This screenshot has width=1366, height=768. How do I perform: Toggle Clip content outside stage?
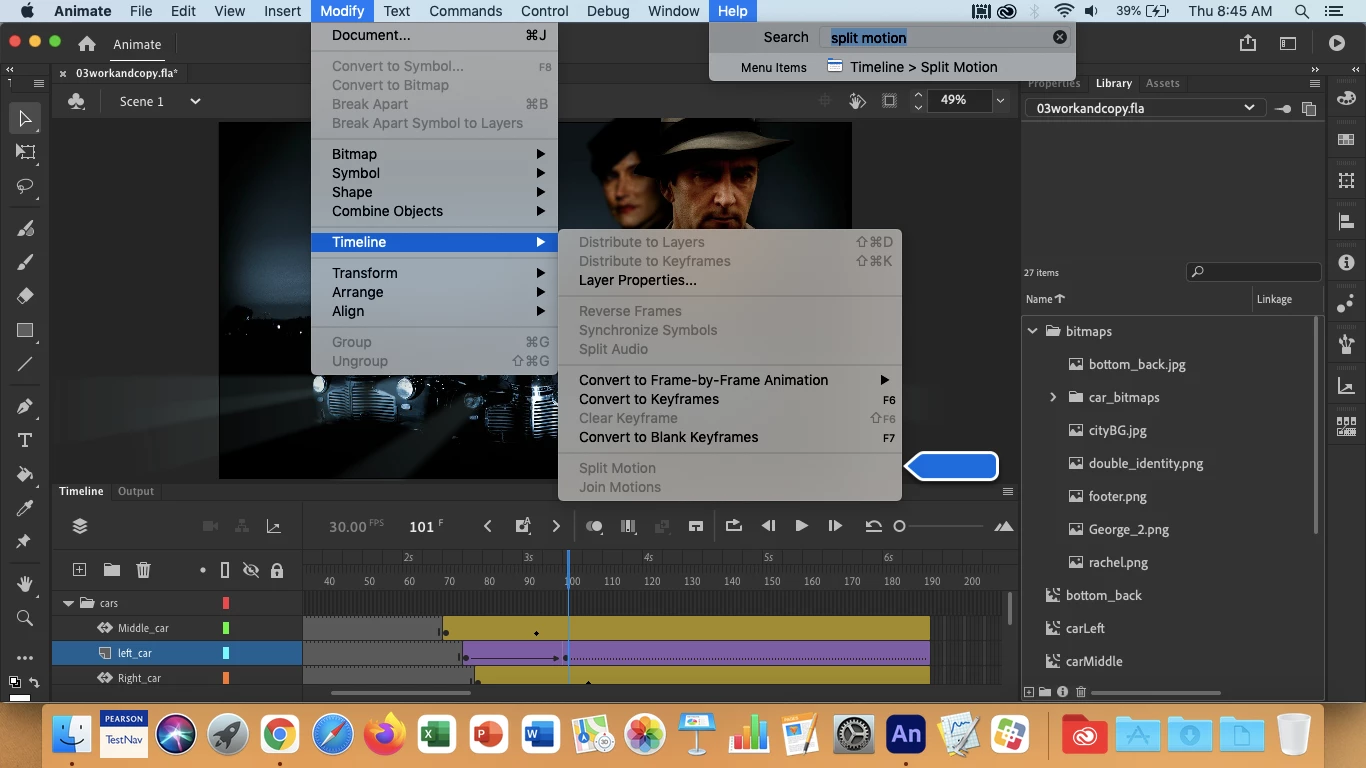click(x=889, y=100)
